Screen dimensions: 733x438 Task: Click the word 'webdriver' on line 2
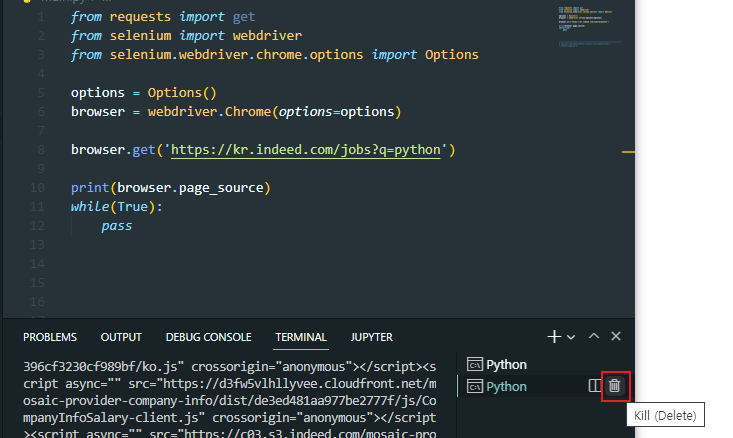click(267, 36)
